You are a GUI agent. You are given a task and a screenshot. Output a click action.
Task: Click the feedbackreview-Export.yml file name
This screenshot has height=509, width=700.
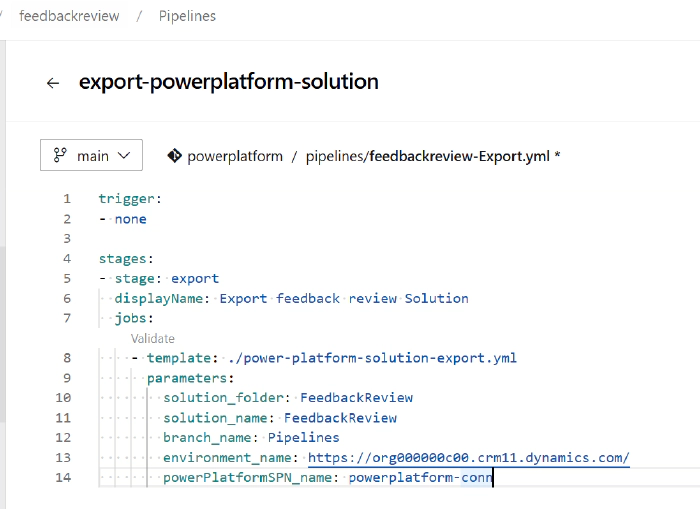tap(459, 156)
